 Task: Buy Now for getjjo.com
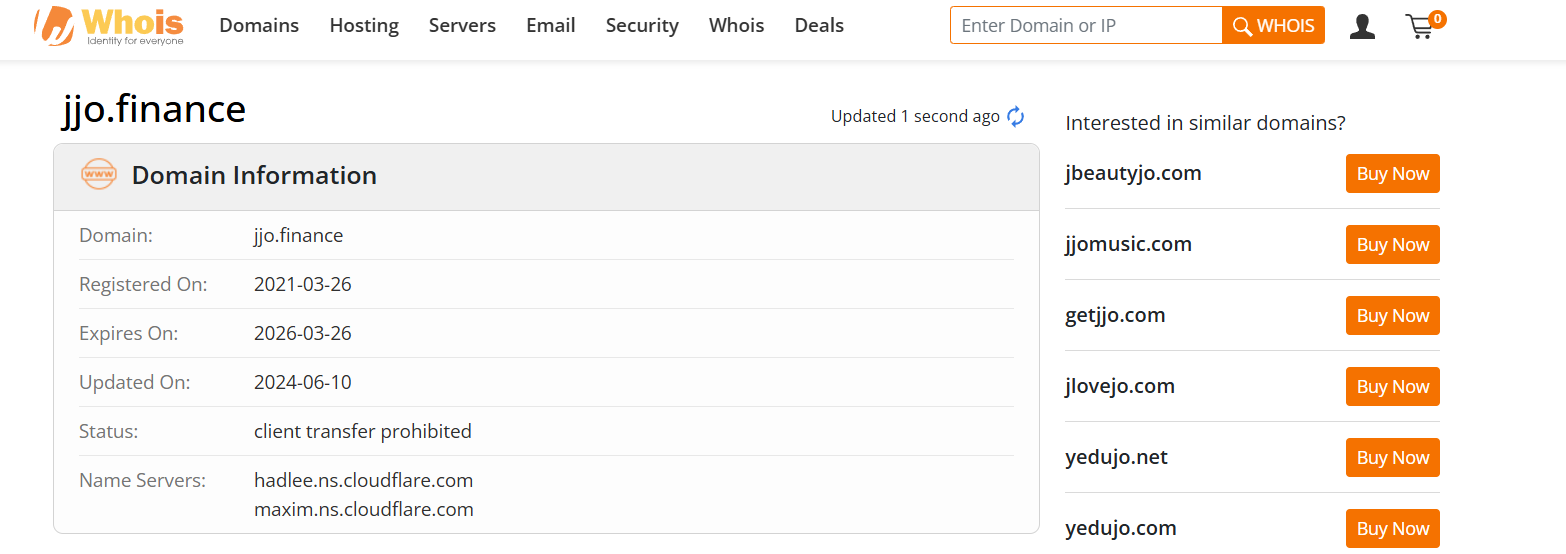[1393, 315]
